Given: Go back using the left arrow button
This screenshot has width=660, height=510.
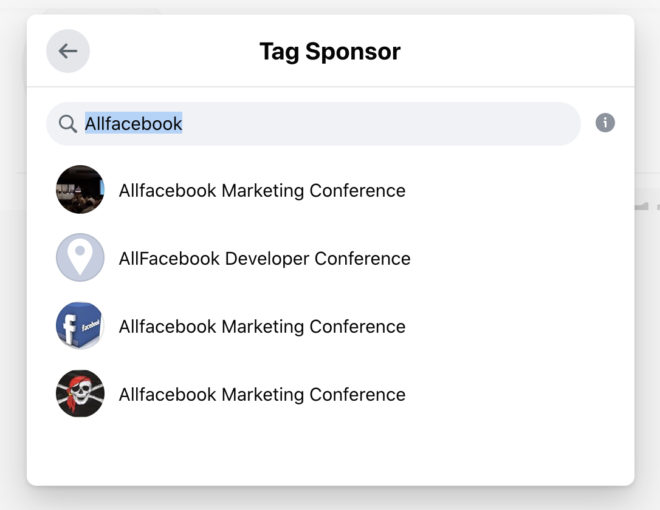Looking at the screenshot, I should [x=68, y=51].
